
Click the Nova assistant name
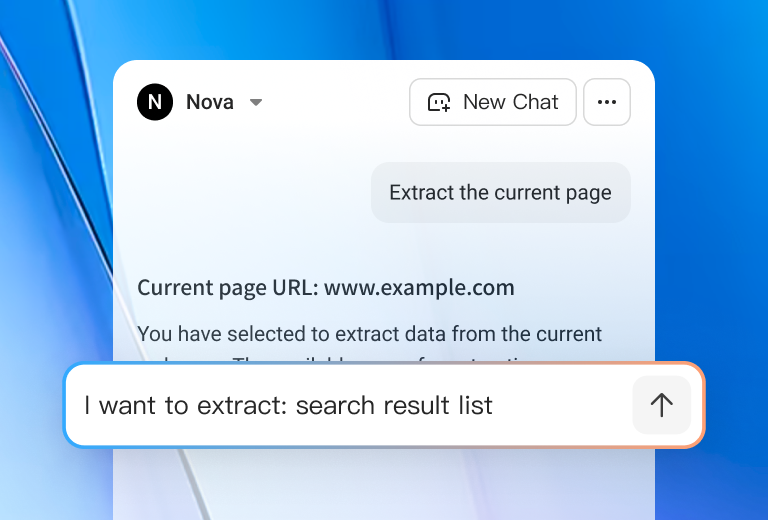pyautogui.click(x=210, y=102)
